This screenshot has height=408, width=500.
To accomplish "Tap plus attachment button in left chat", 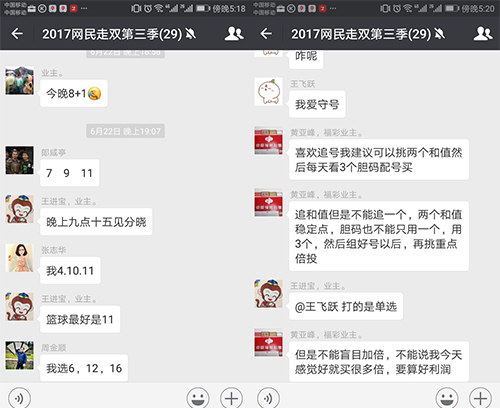I will click(231, 398).
